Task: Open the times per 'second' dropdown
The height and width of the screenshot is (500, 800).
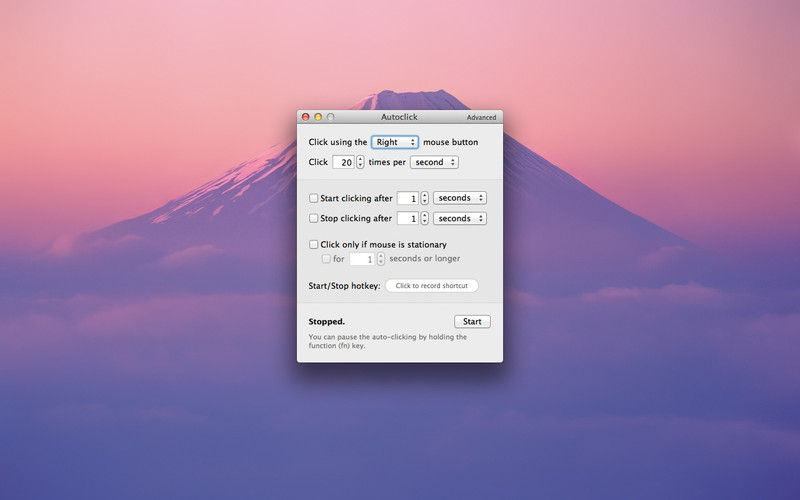Action: tap(434, 162)
